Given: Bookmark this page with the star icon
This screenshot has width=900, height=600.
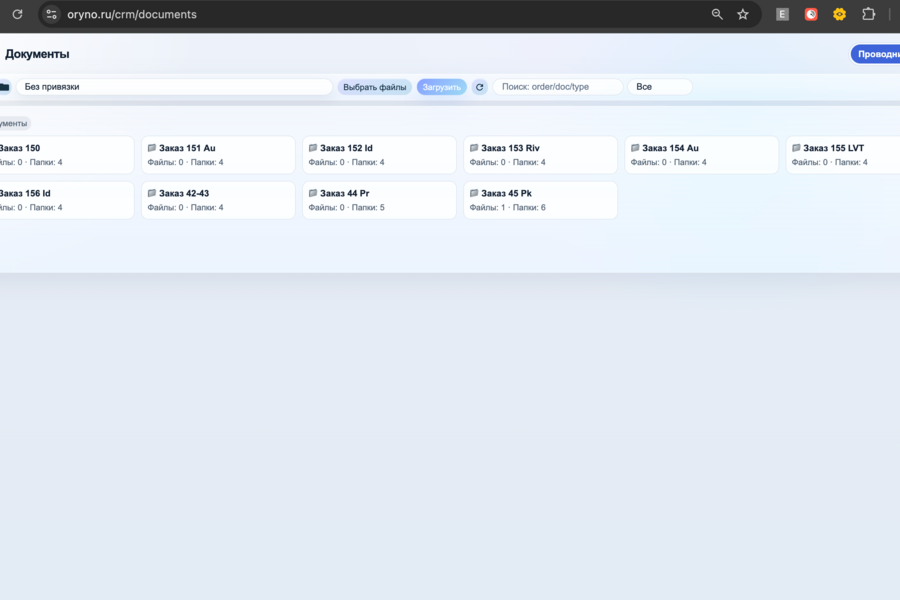Looking at the screenshot, I should tap(743, 14).
